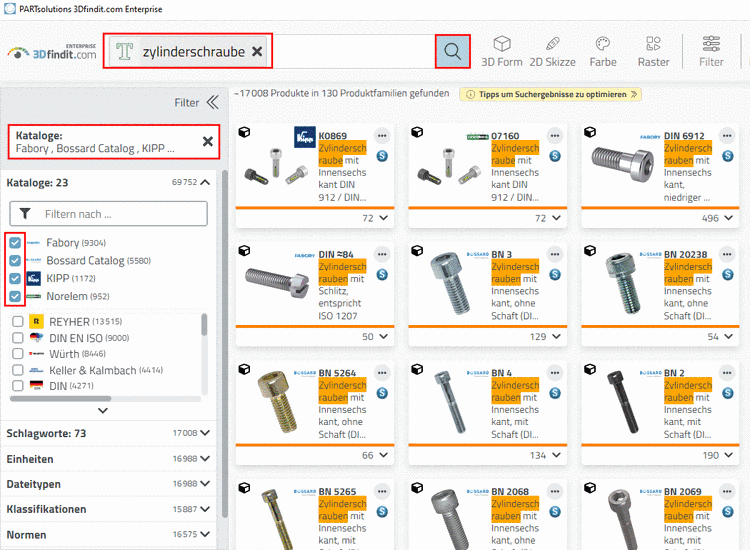The image size is (750, 550).
Task: Check the Keller & Kalmbach checkbox
Action: [x=18, y=370]
